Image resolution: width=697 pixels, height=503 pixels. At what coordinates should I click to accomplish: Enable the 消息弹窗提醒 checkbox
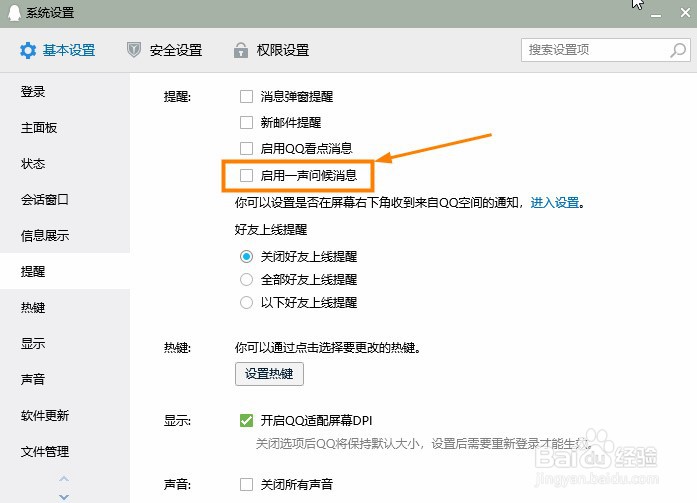(246, 96)
